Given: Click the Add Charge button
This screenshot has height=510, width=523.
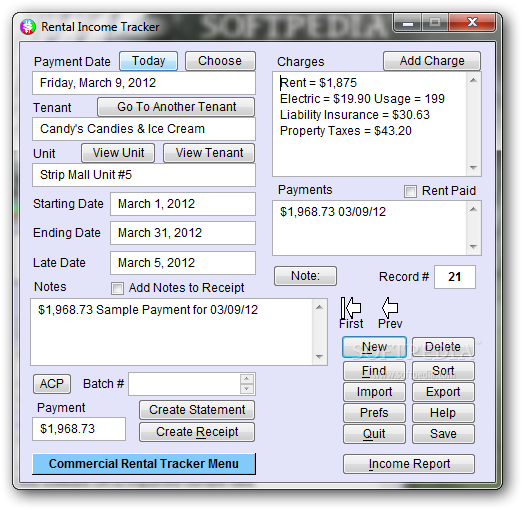Looking at the screenshot, I should tap(432, 61).
